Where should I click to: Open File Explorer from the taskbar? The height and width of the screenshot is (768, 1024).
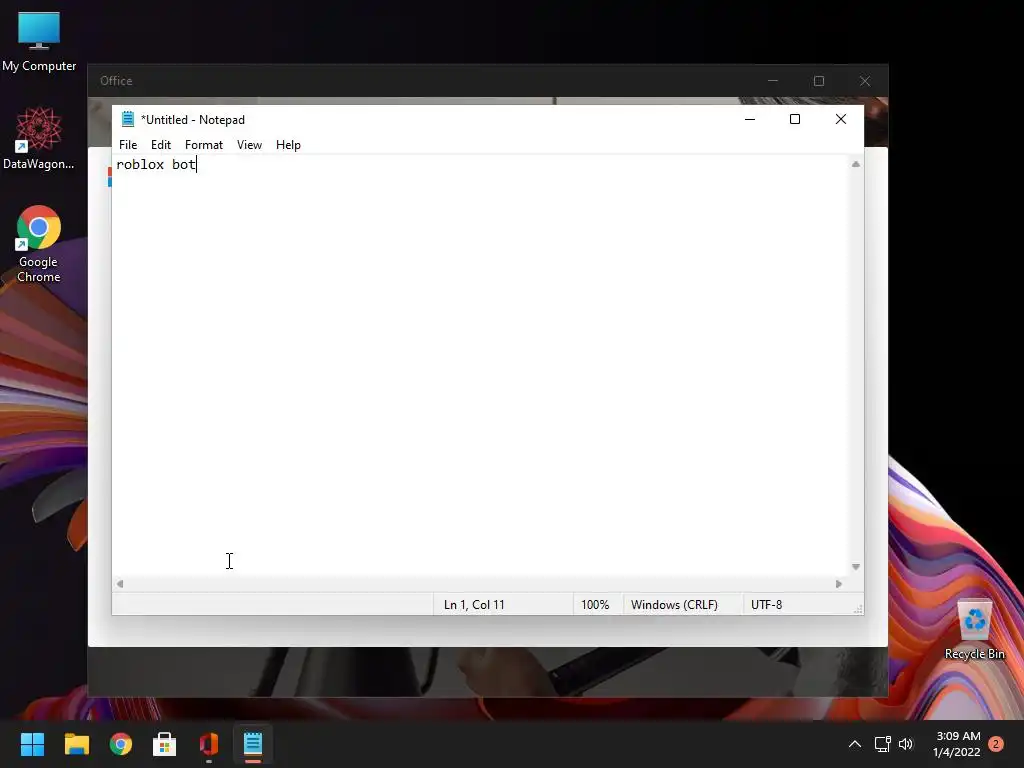click(76, 744)
